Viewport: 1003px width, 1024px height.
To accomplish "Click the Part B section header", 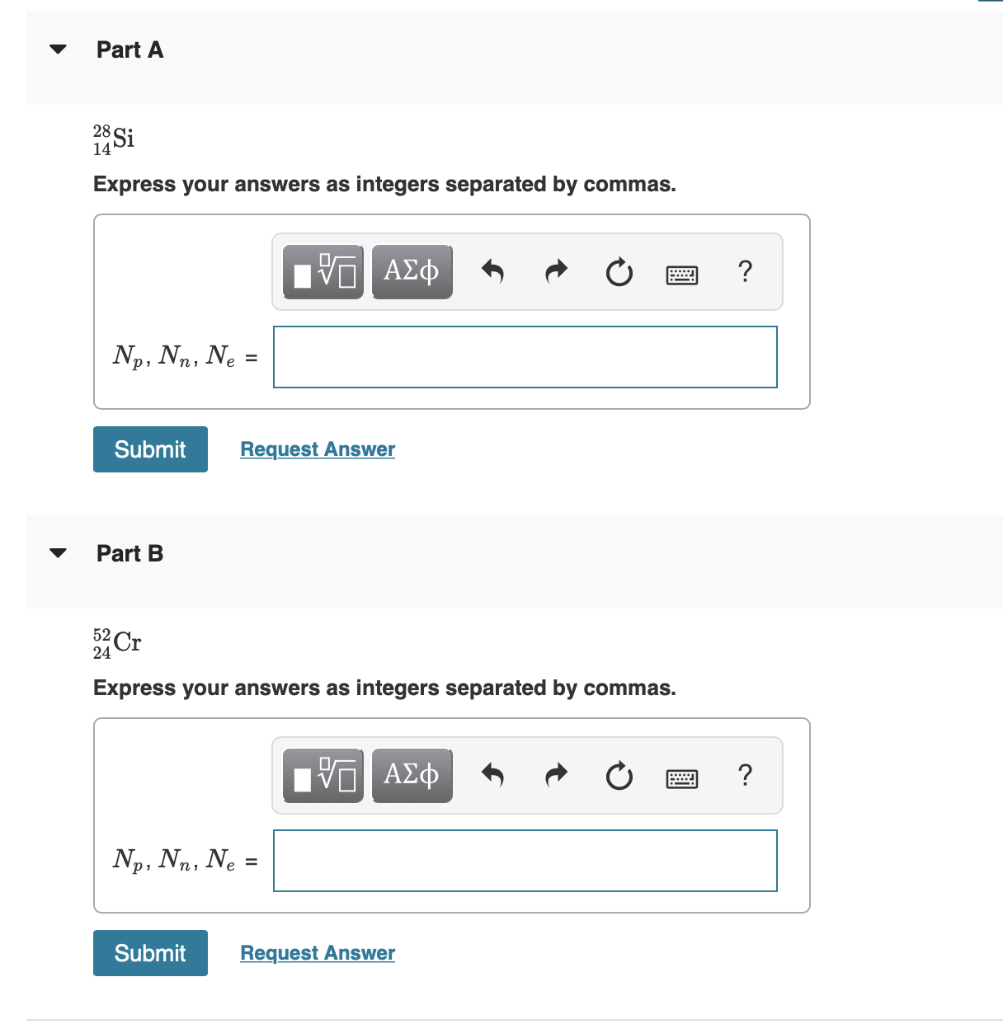I will 130,553.
